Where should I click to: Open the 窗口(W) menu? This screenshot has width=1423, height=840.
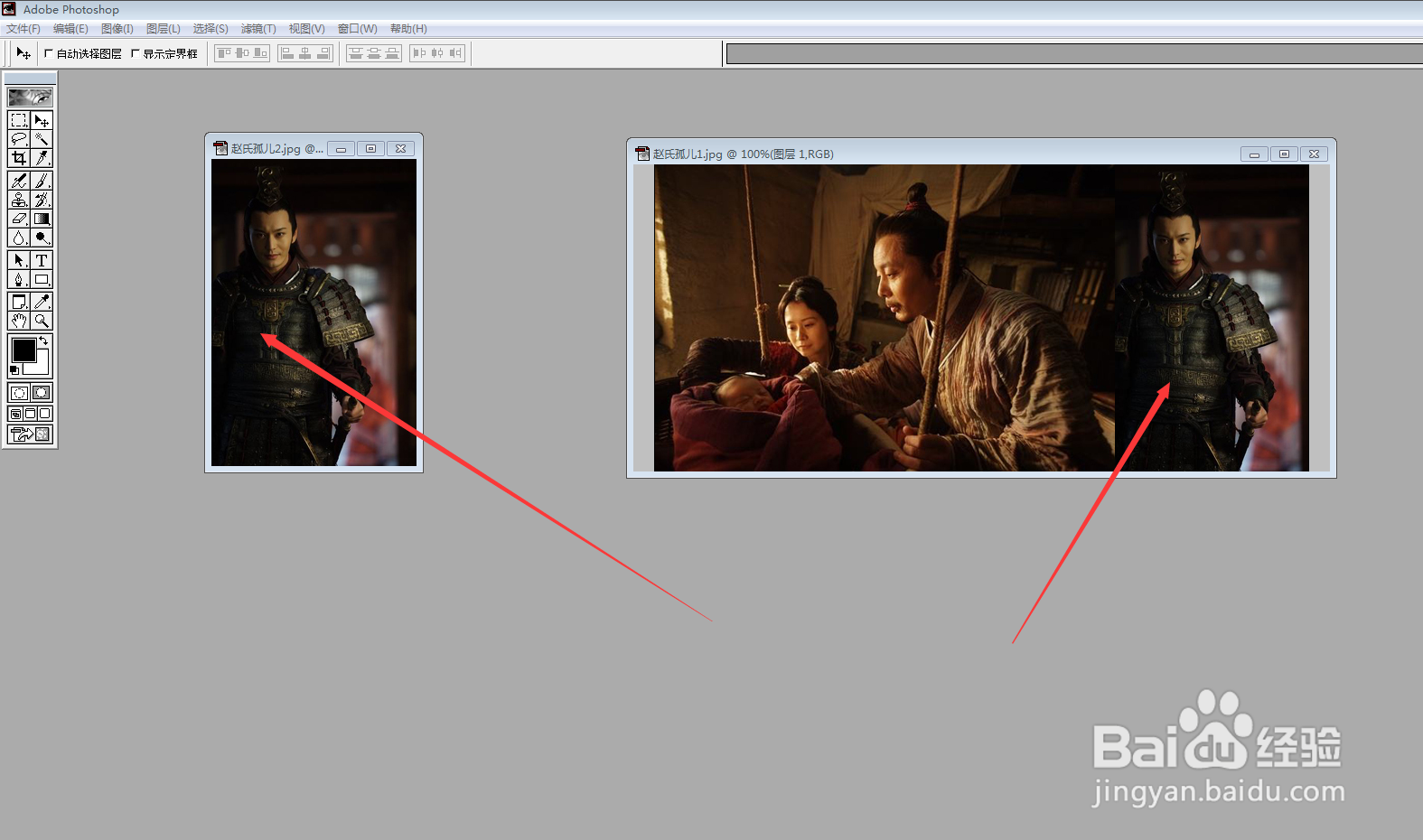[x=357, y=29]
